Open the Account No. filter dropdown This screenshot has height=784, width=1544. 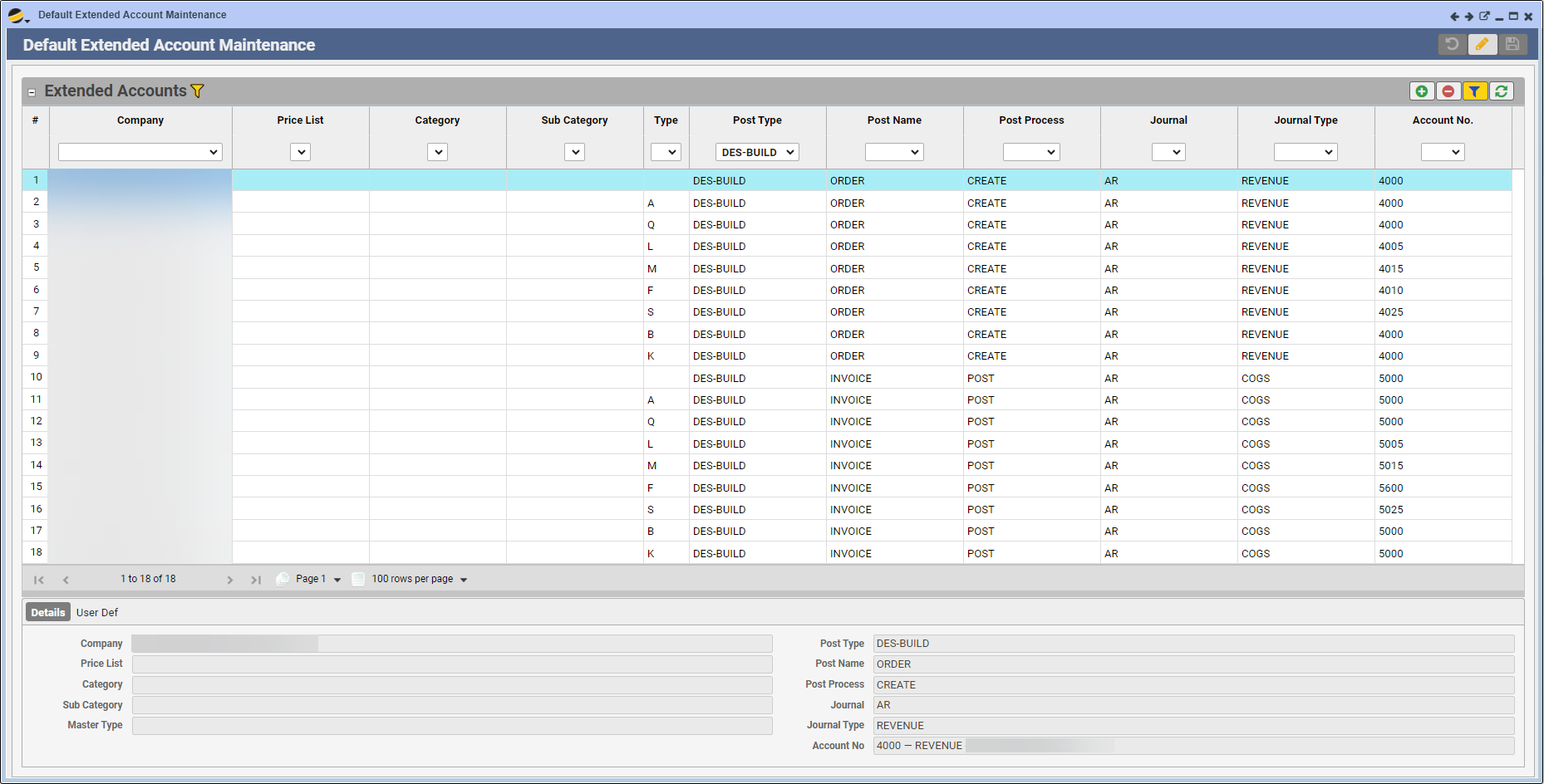pos(1443,152)
